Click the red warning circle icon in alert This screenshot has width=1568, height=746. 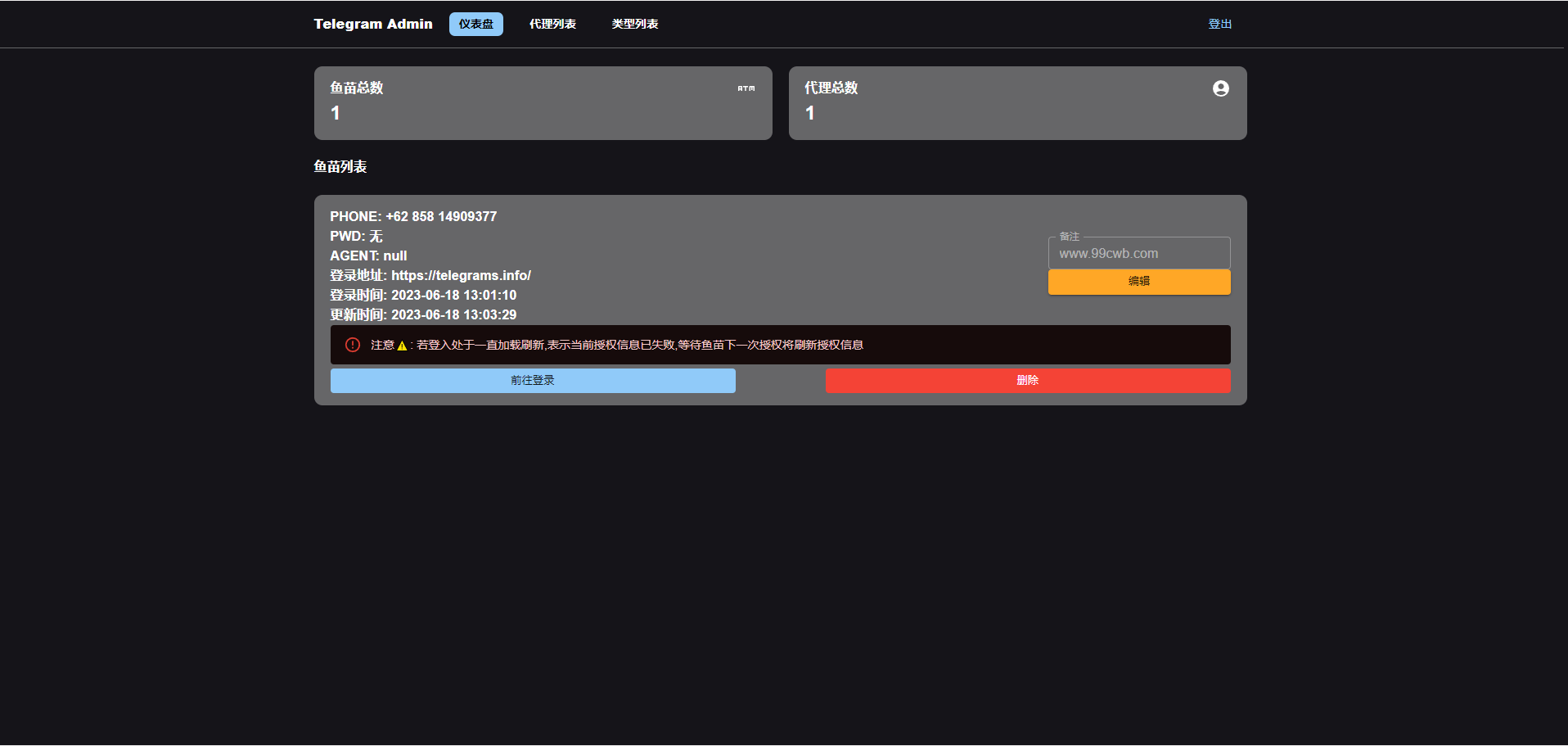tap(353, 345)
